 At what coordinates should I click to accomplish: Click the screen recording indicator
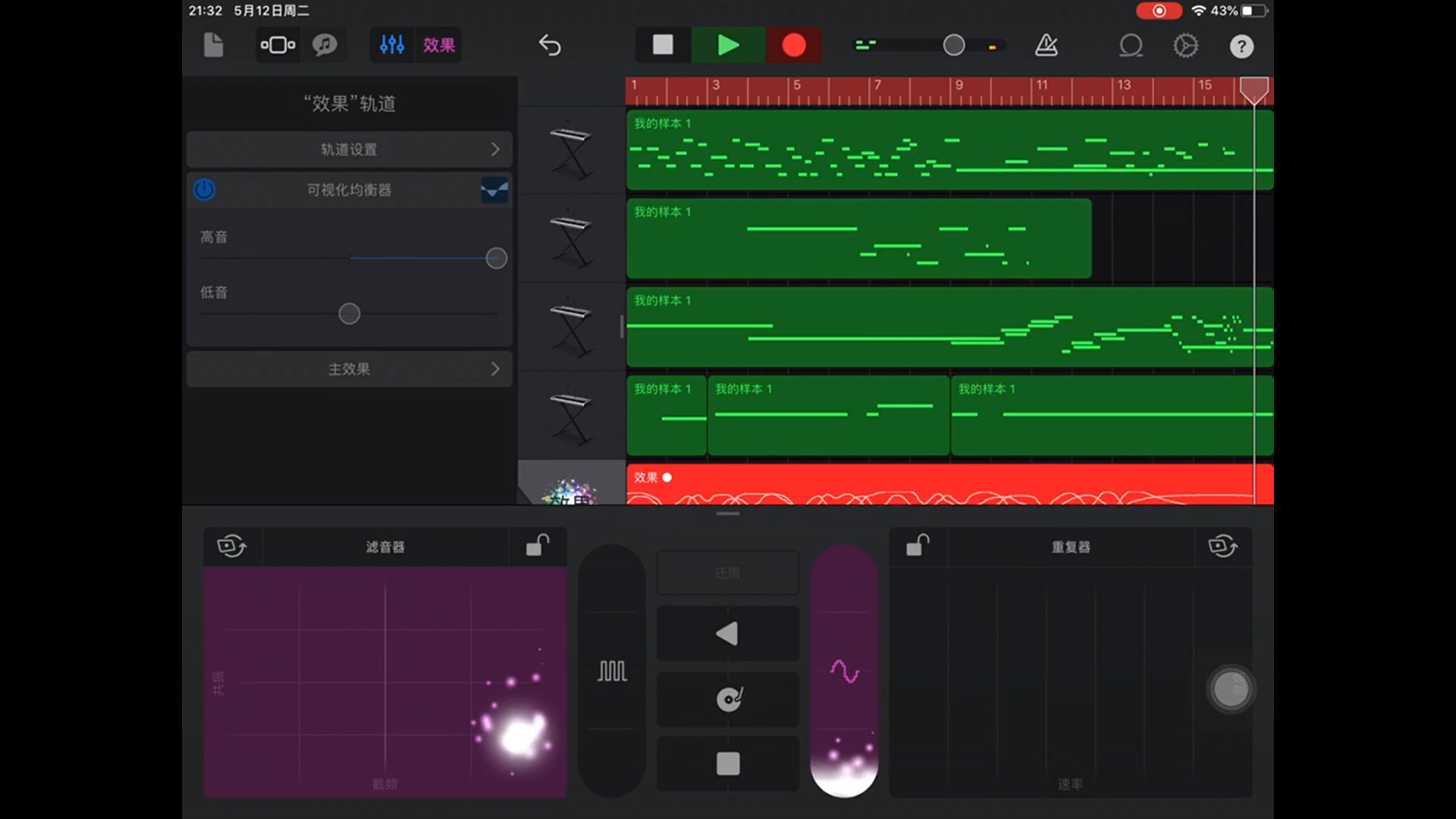point(1159,11)
